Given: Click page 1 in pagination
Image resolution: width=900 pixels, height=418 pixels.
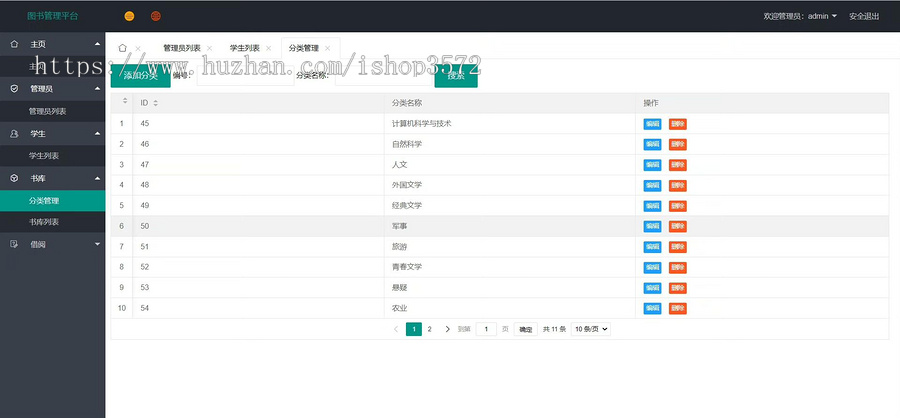Looking at the screenshot, I should coord(414,329).
